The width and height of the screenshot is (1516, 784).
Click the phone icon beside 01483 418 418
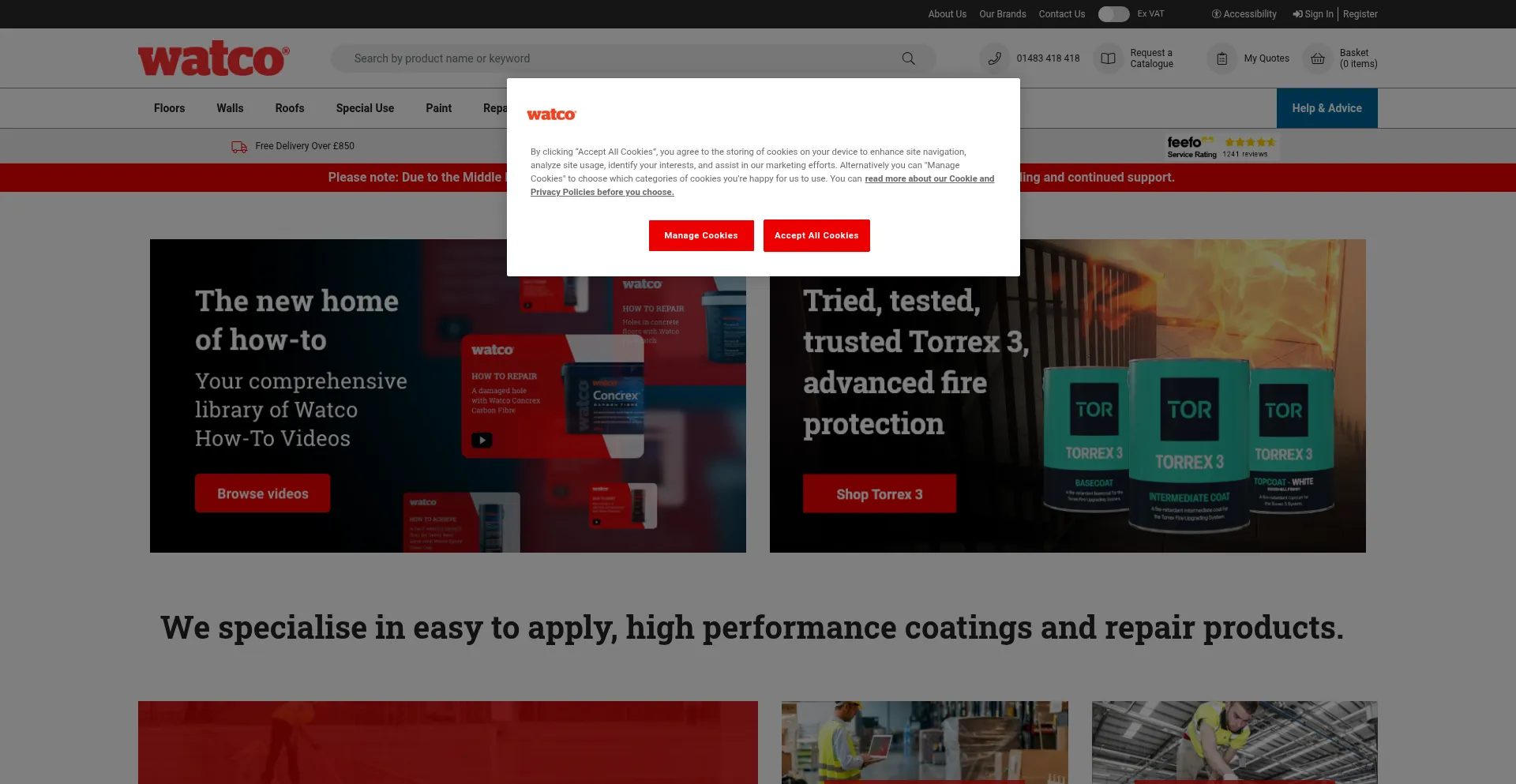point(995,58)
